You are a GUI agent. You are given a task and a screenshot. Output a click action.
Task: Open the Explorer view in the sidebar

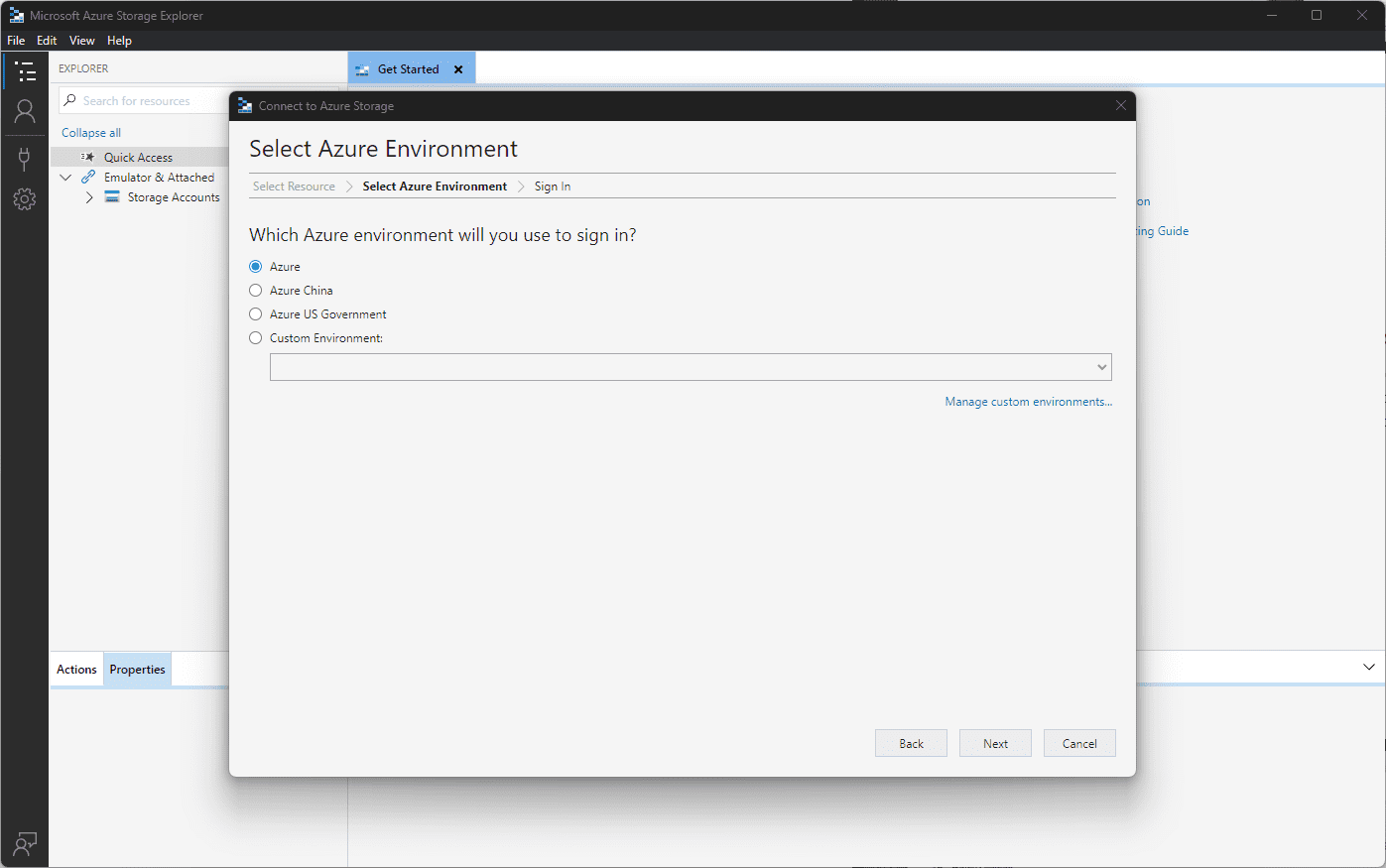[25, 71]
